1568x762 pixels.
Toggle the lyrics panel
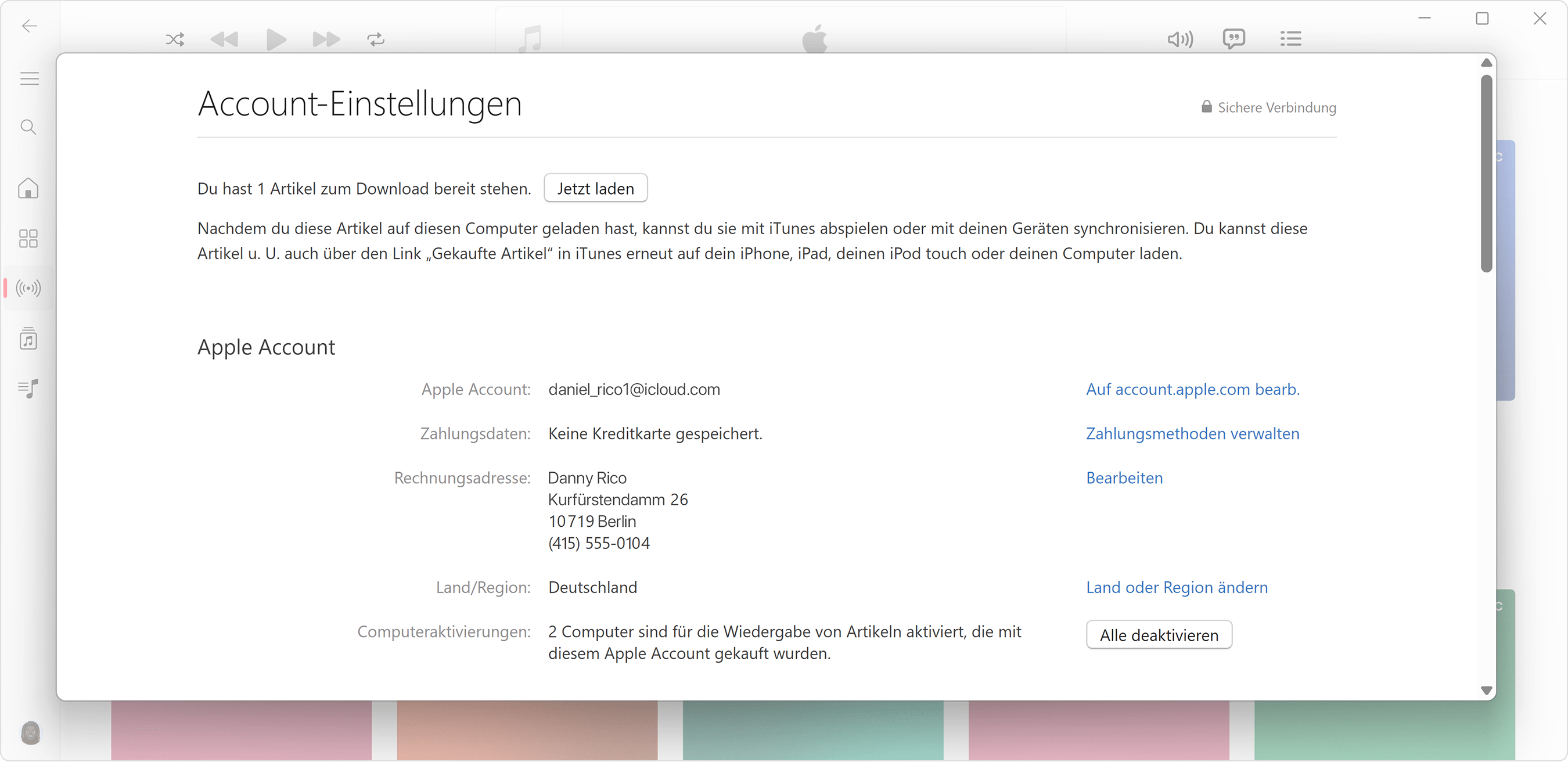(1235, 38)
